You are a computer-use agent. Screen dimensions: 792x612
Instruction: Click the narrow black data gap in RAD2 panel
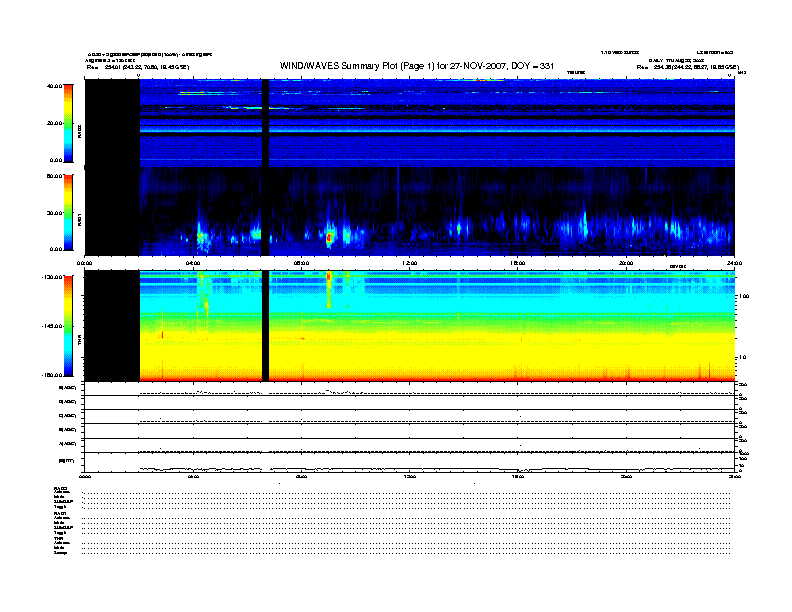(265, 123)
